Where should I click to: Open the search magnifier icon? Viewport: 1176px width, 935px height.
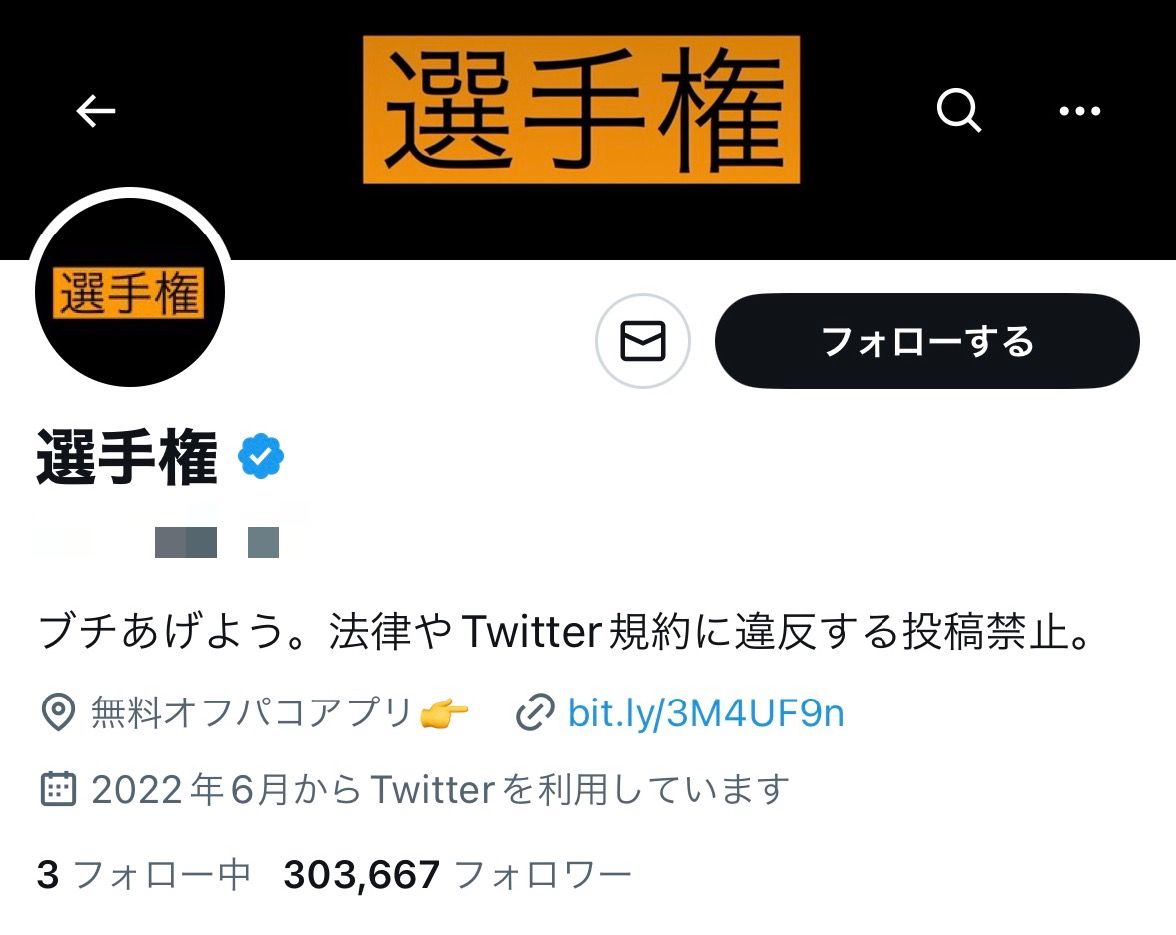[x=958, y=111]
